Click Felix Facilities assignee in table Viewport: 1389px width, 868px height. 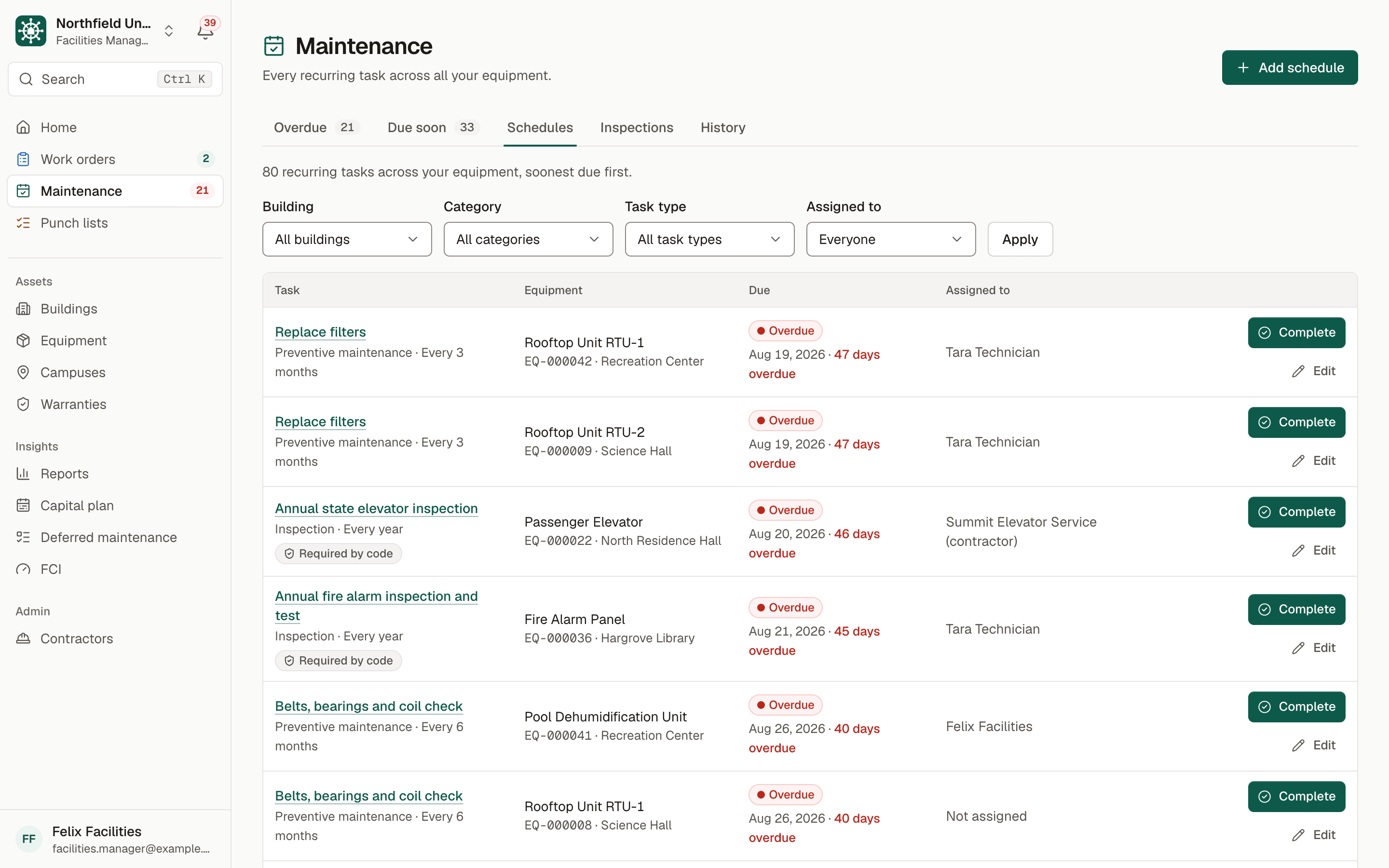point(989,727)
